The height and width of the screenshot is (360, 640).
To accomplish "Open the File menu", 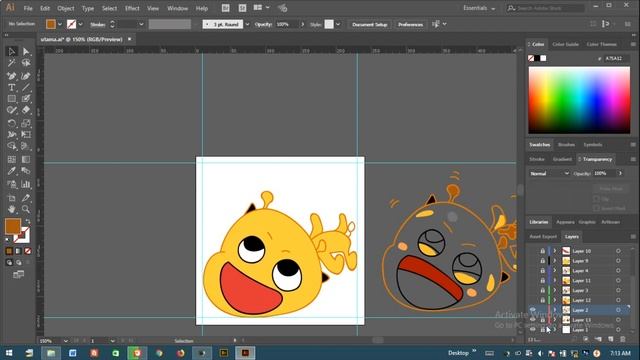I will (x=28, y=8).
